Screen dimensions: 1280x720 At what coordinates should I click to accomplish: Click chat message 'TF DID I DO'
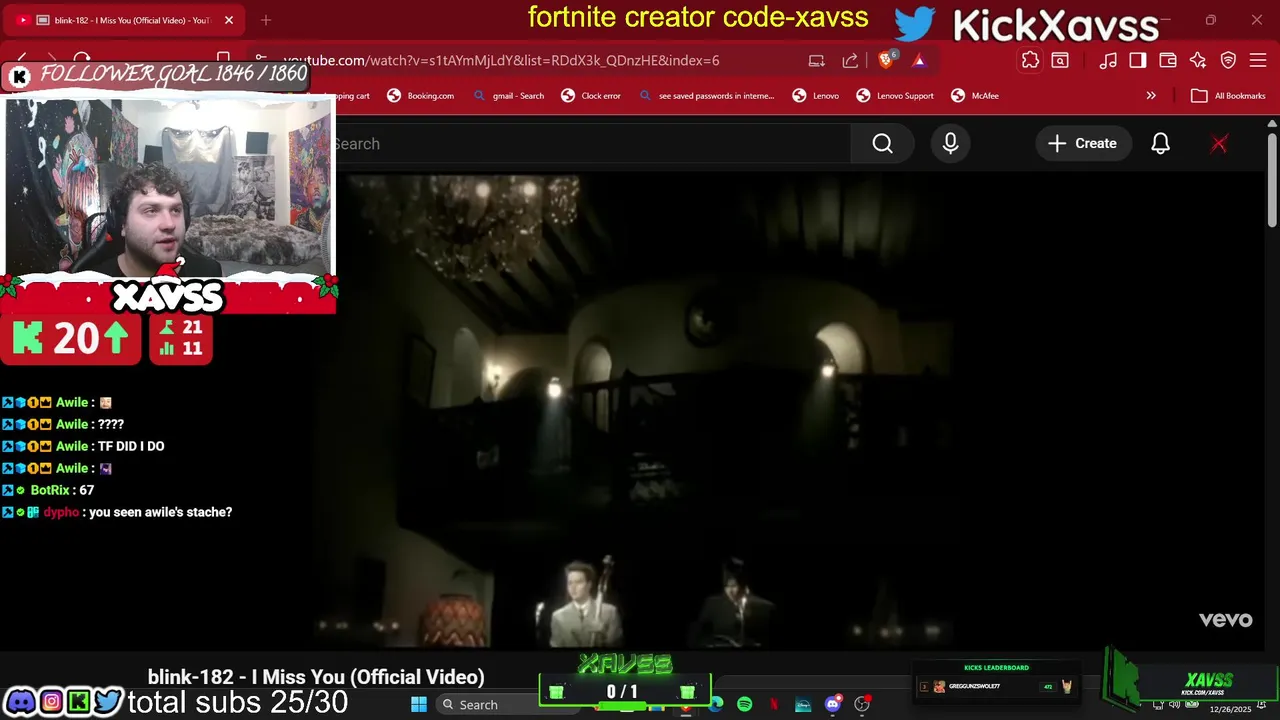[131, 446]
